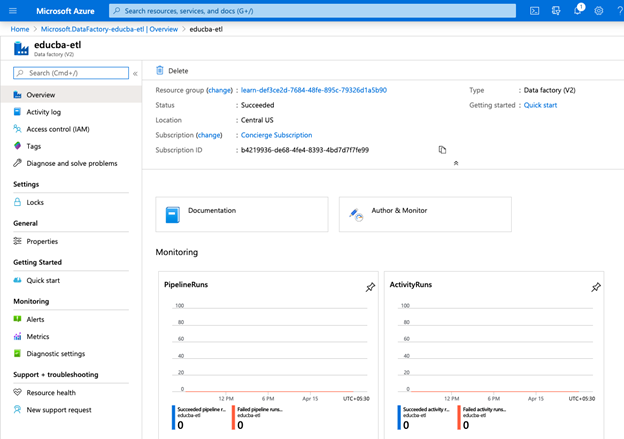The image size is (624, 439).
Task: Click the Quick start cloud icon in sidebar
Action: tap(17, 280)
